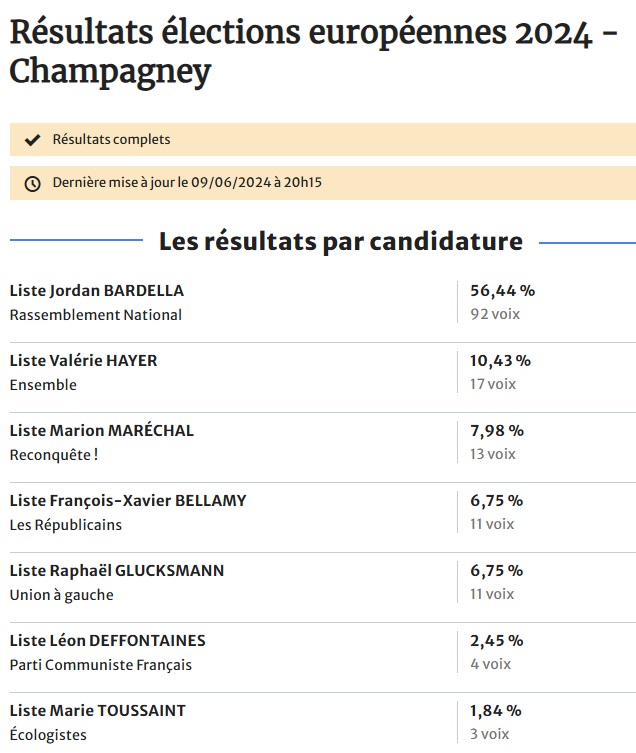The image size is (636, 753).
Task: Click the 10,43 % score for Hayer
Action: tap(500, 361)
